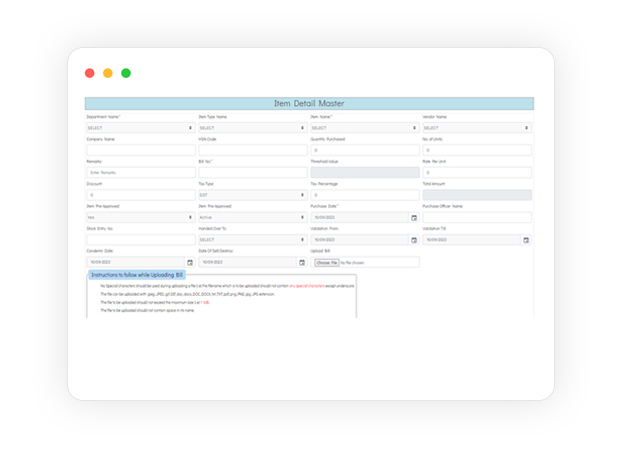This screenshot has width=622, height=450.
Task: Focus the Purchase Officer Name field
Action: (477, 217)
